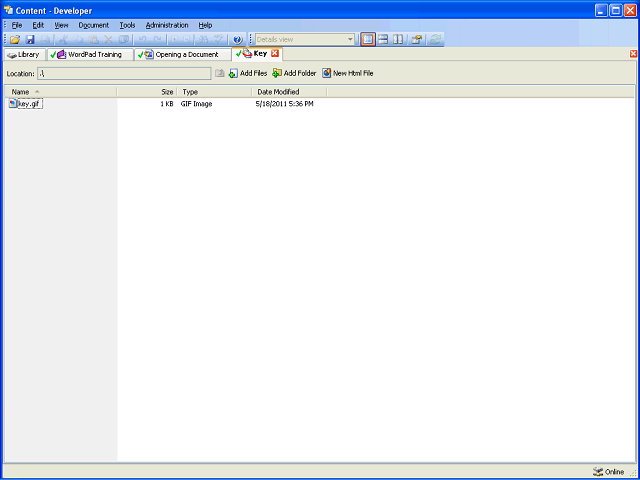Click the grayed-out Undo arrow icon
This screenshot has height=480, width=640.
(x=142, y=40)
